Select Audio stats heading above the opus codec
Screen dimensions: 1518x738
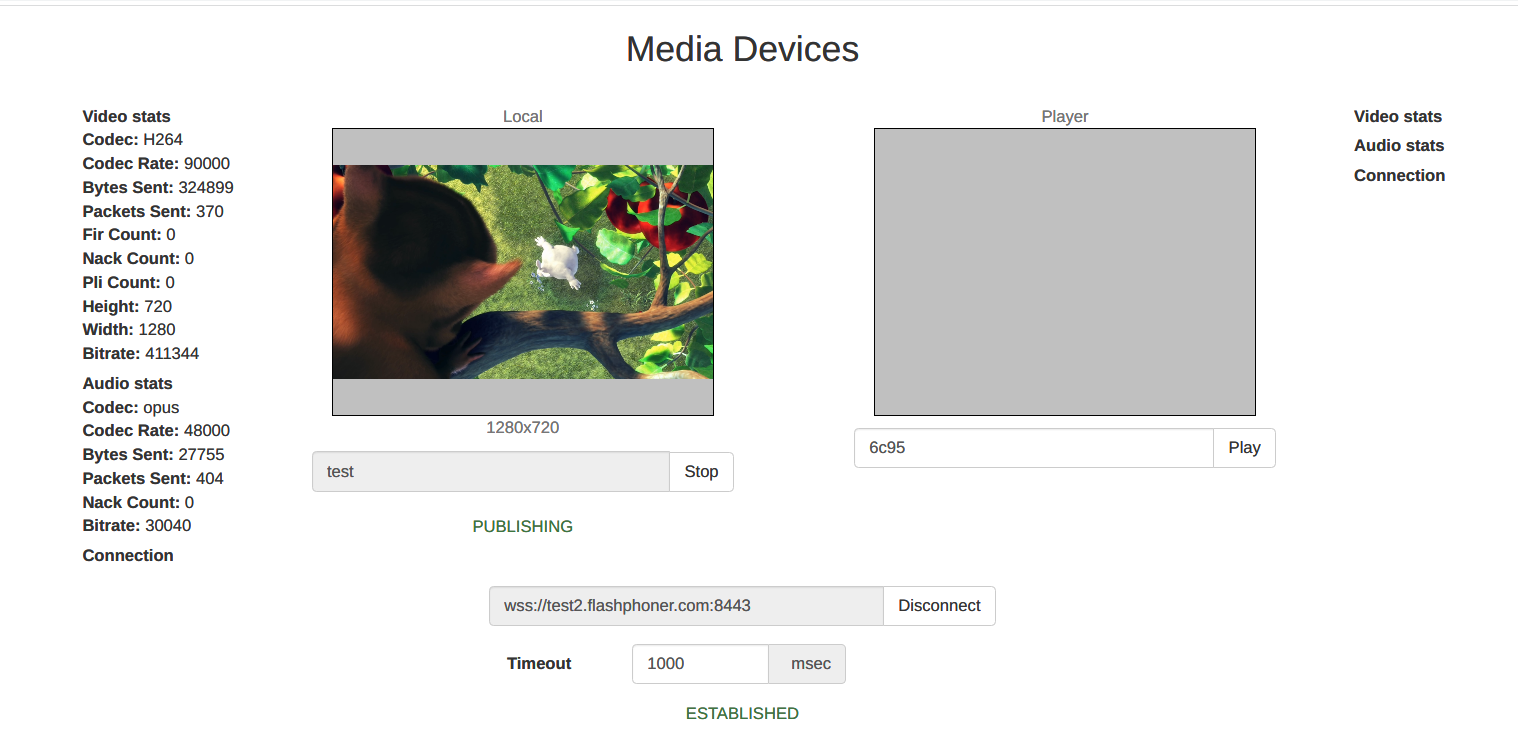(x=127, y=383)
